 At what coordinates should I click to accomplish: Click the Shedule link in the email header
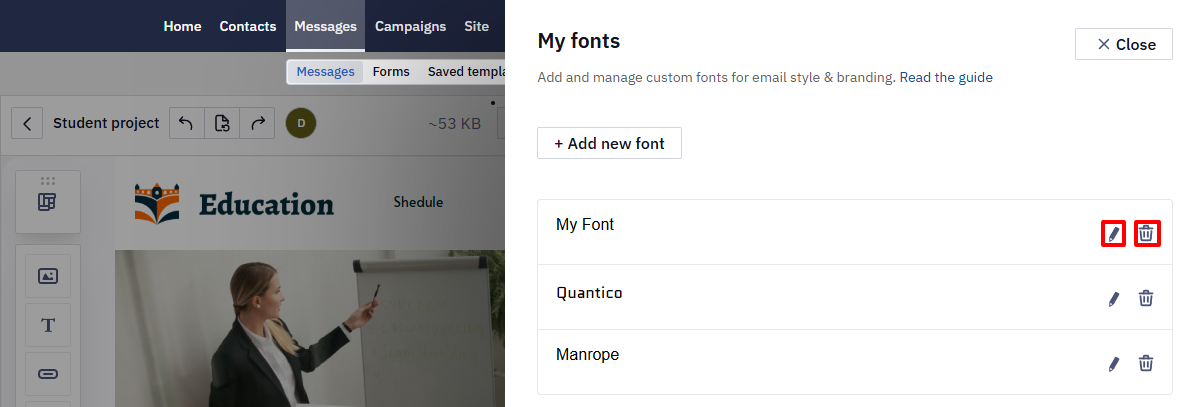coord(418,202)
